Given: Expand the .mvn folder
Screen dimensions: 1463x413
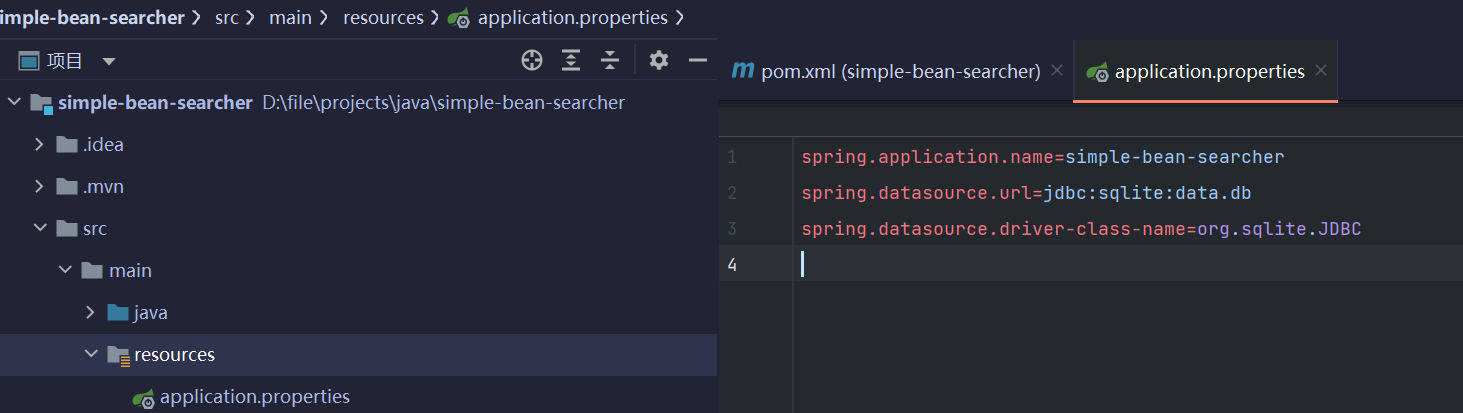Looking at the screenshot, I should [x=39, y=187].
